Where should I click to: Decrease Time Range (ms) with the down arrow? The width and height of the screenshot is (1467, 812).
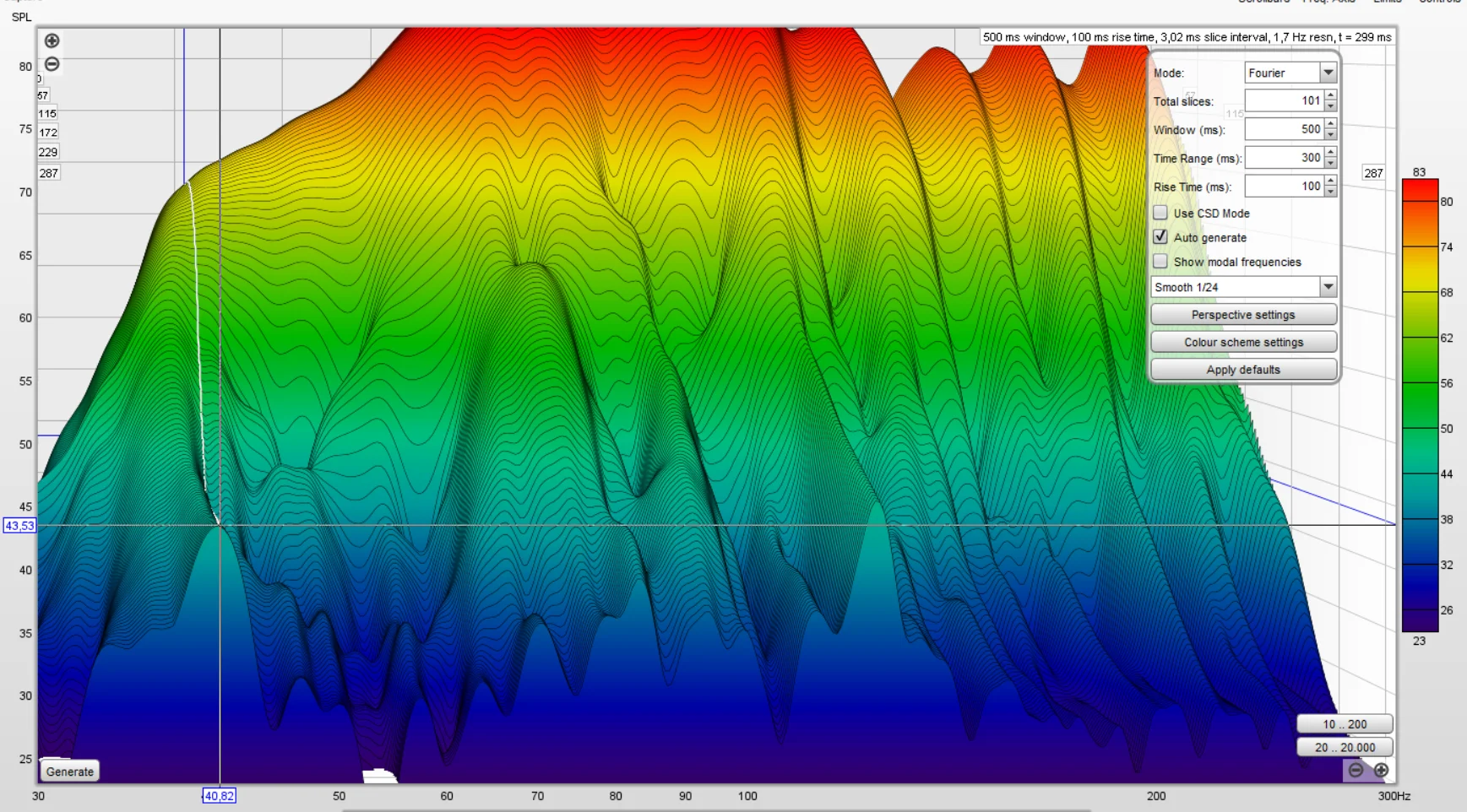(1330, 163)
